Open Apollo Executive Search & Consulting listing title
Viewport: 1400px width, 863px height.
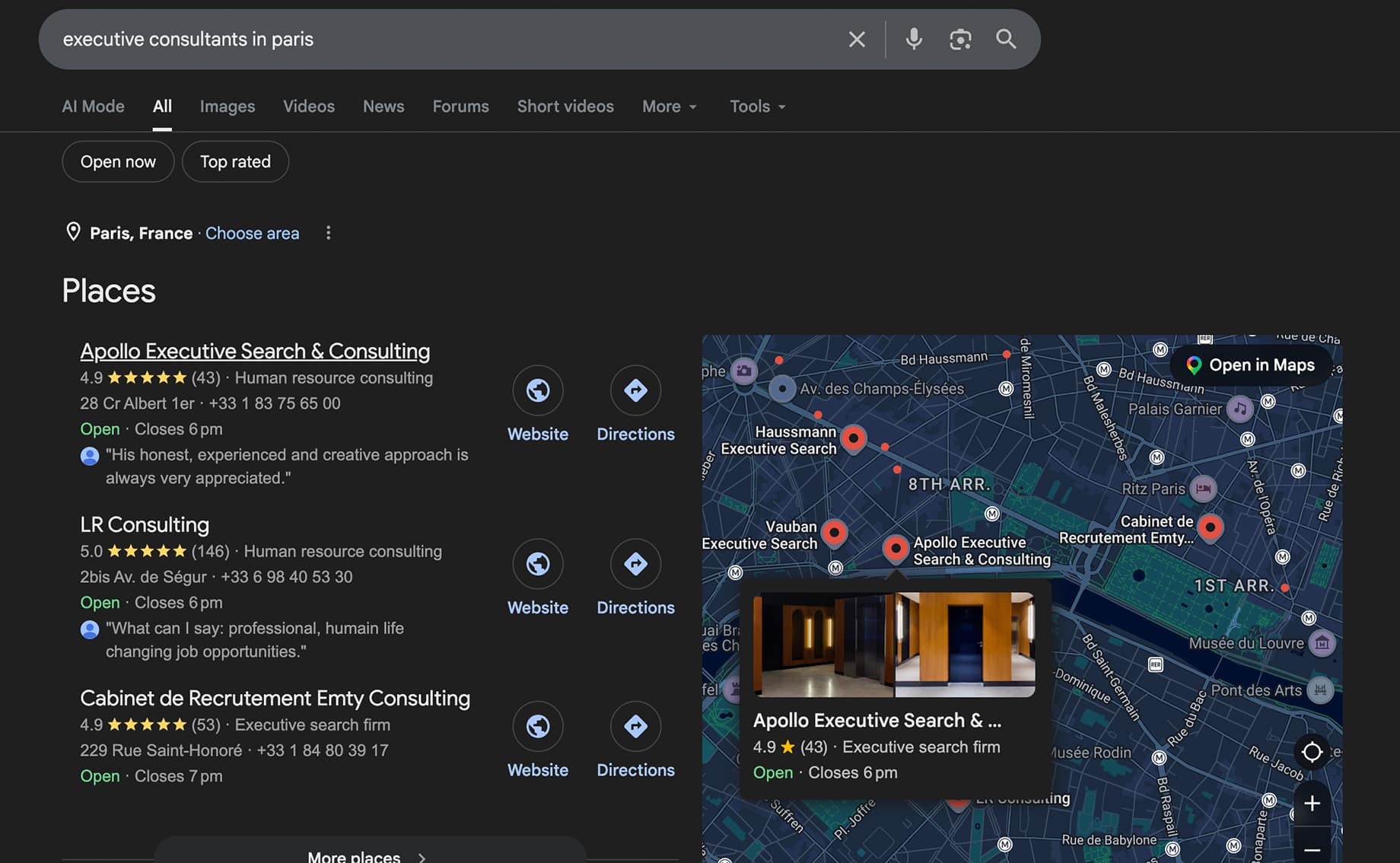click(255, 351)
